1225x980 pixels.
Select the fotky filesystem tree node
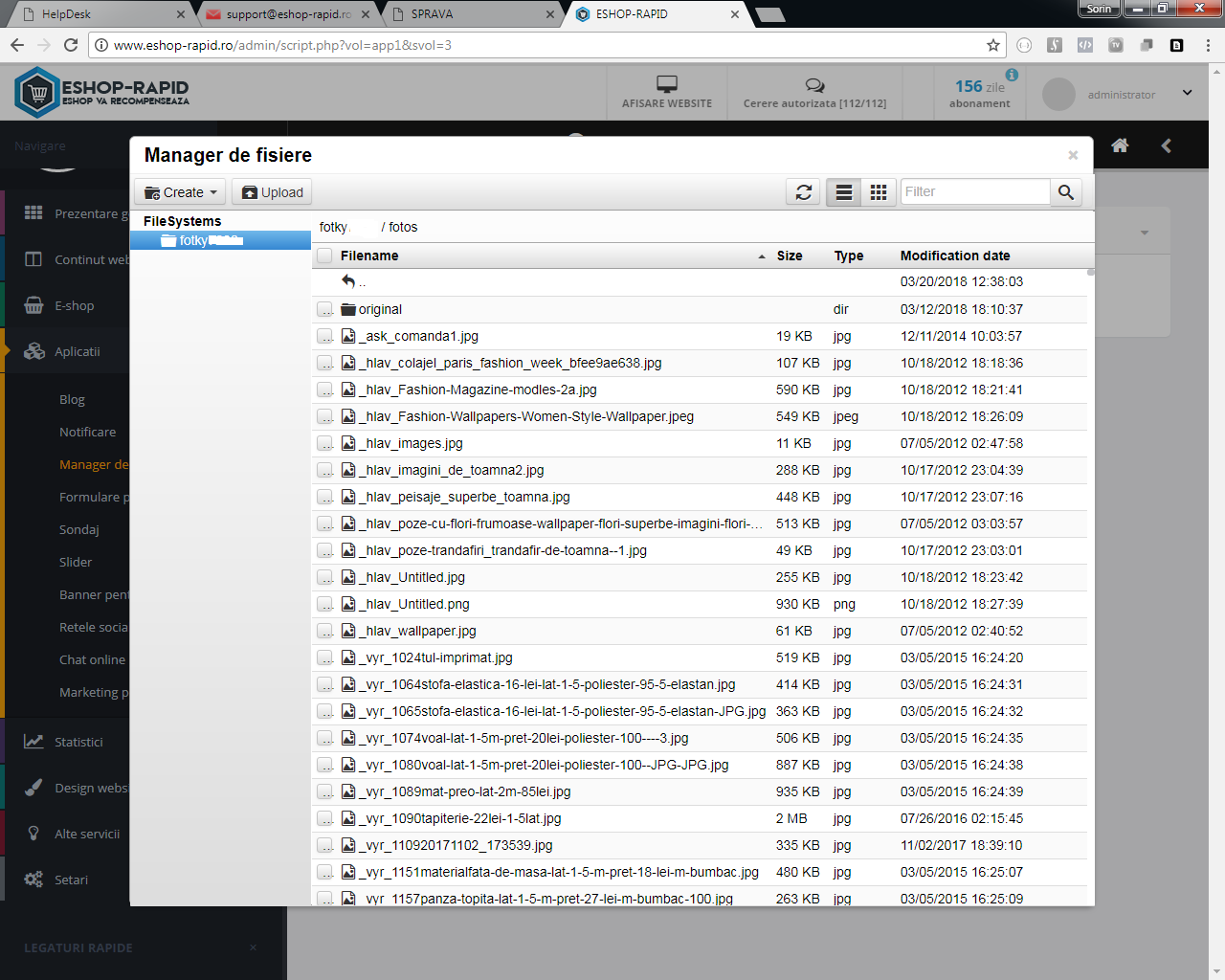click(220, 240)
